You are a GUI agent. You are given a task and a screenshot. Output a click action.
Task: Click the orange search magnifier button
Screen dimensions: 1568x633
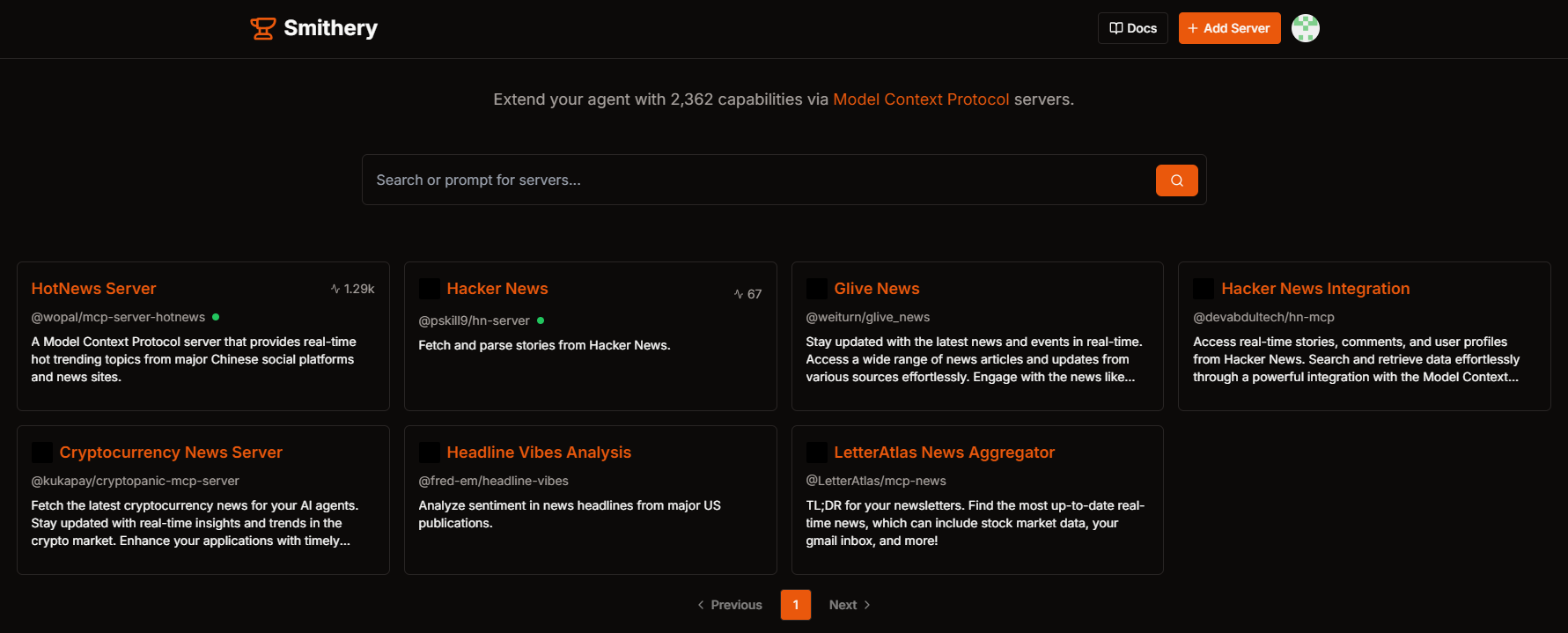[x=1176, y=180]
